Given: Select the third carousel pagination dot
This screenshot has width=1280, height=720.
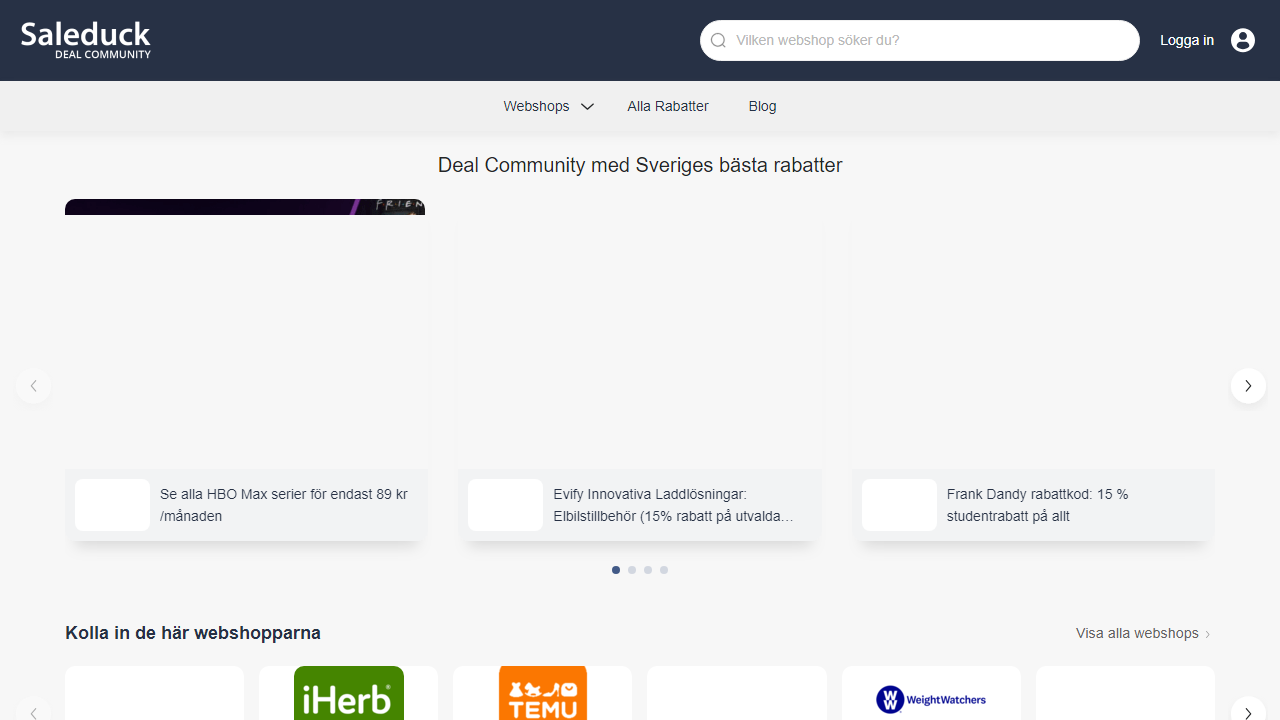Looking at the screenshot, I should pos(648,570).
